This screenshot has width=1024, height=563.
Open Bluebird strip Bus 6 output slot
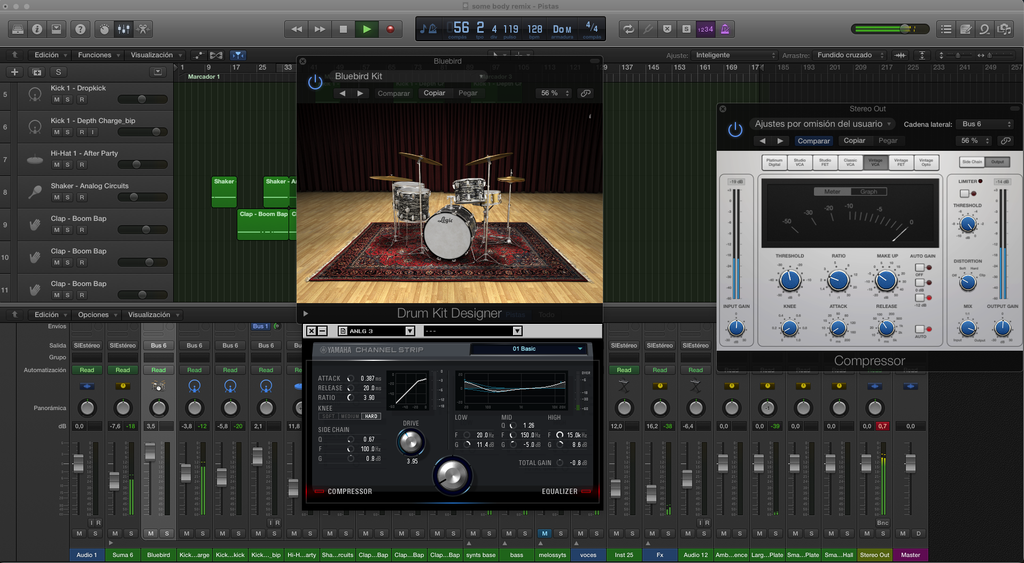[159, 346]
